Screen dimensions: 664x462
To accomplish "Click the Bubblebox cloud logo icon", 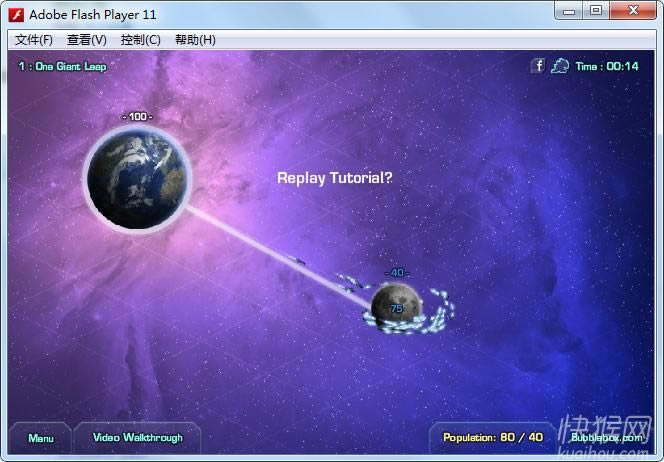I will 560,66.
